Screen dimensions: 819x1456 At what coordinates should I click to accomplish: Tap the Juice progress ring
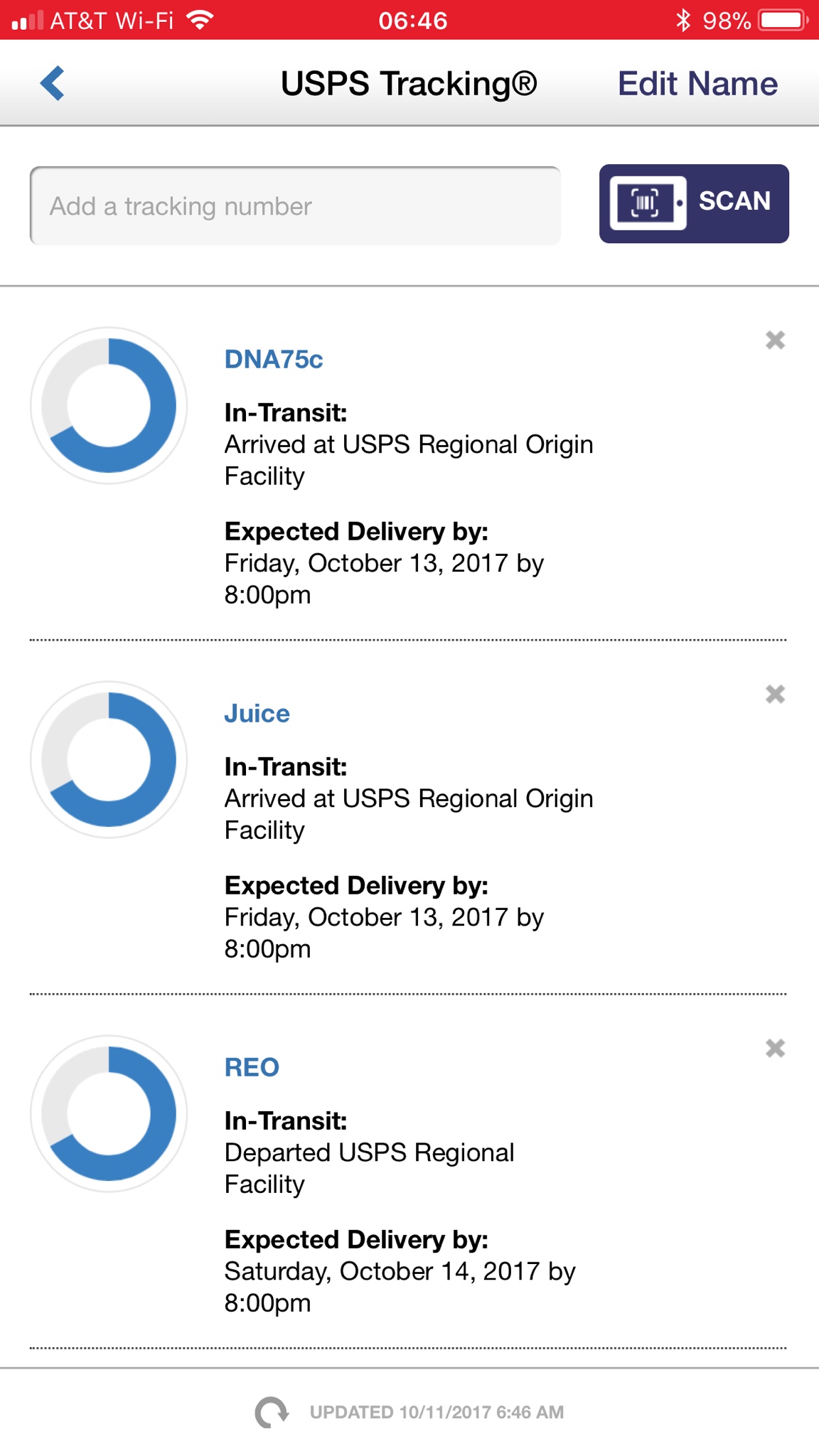tap(109, 759)
